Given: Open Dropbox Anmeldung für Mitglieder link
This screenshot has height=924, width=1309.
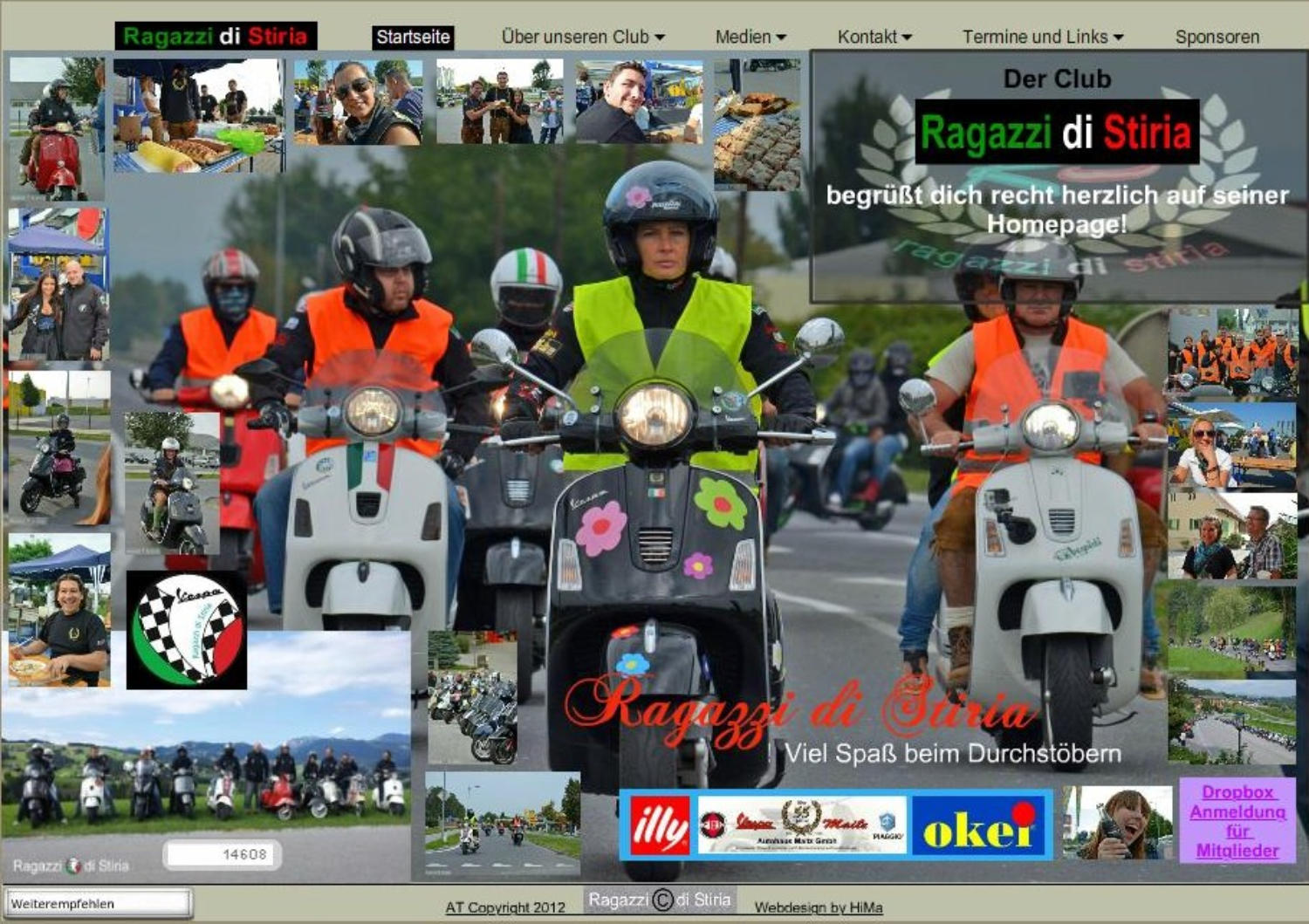Looking at the screenshot, I should (1237, 821).
